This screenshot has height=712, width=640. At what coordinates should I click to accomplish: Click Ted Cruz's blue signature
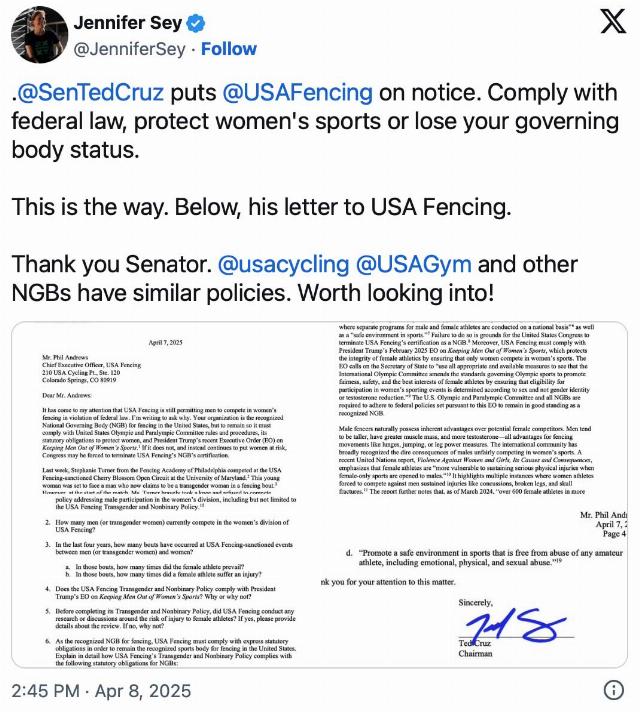tap(516, 625)
